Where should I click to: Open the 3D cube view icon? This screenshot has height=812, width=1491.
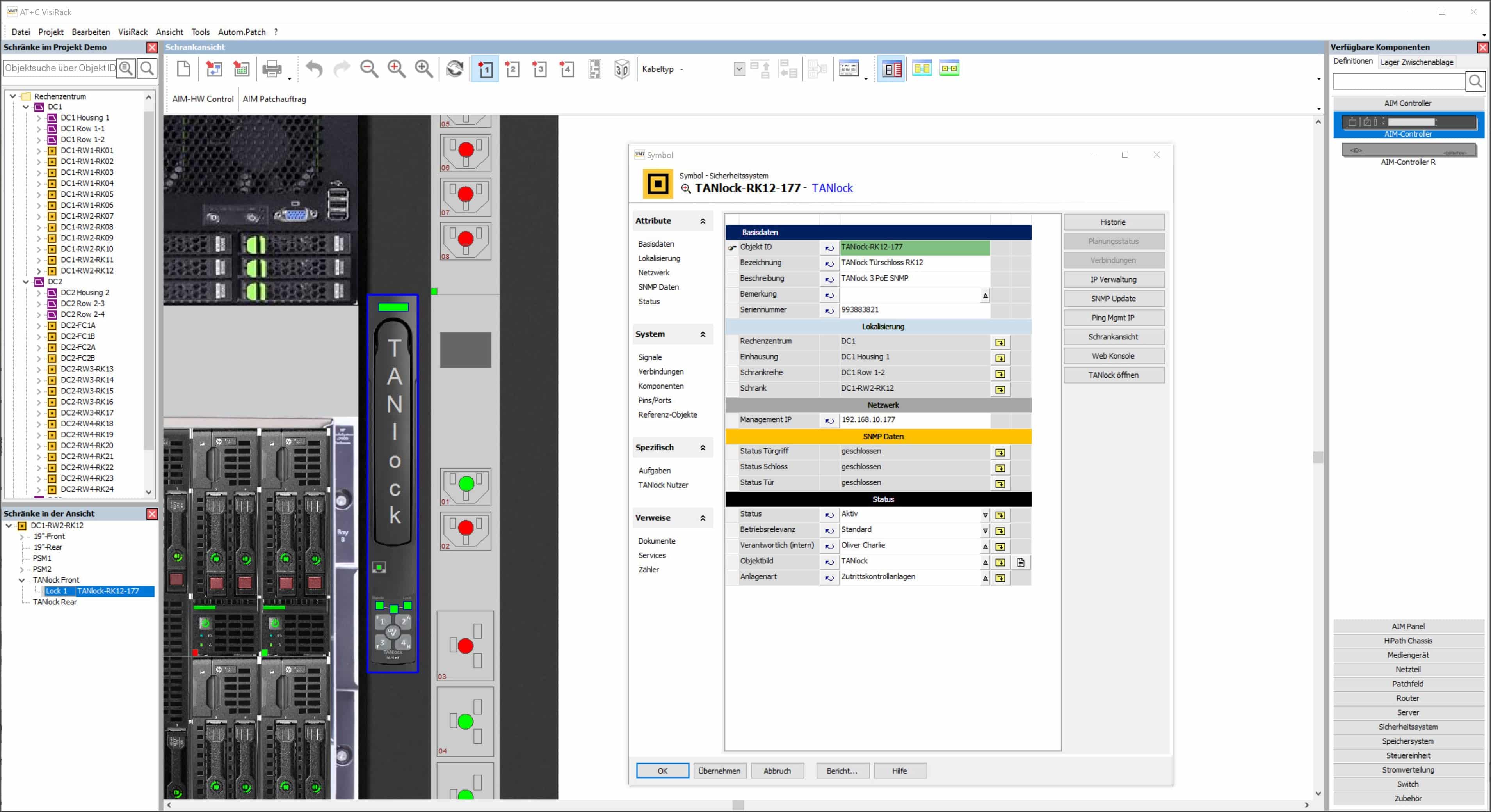coord(622,69)
